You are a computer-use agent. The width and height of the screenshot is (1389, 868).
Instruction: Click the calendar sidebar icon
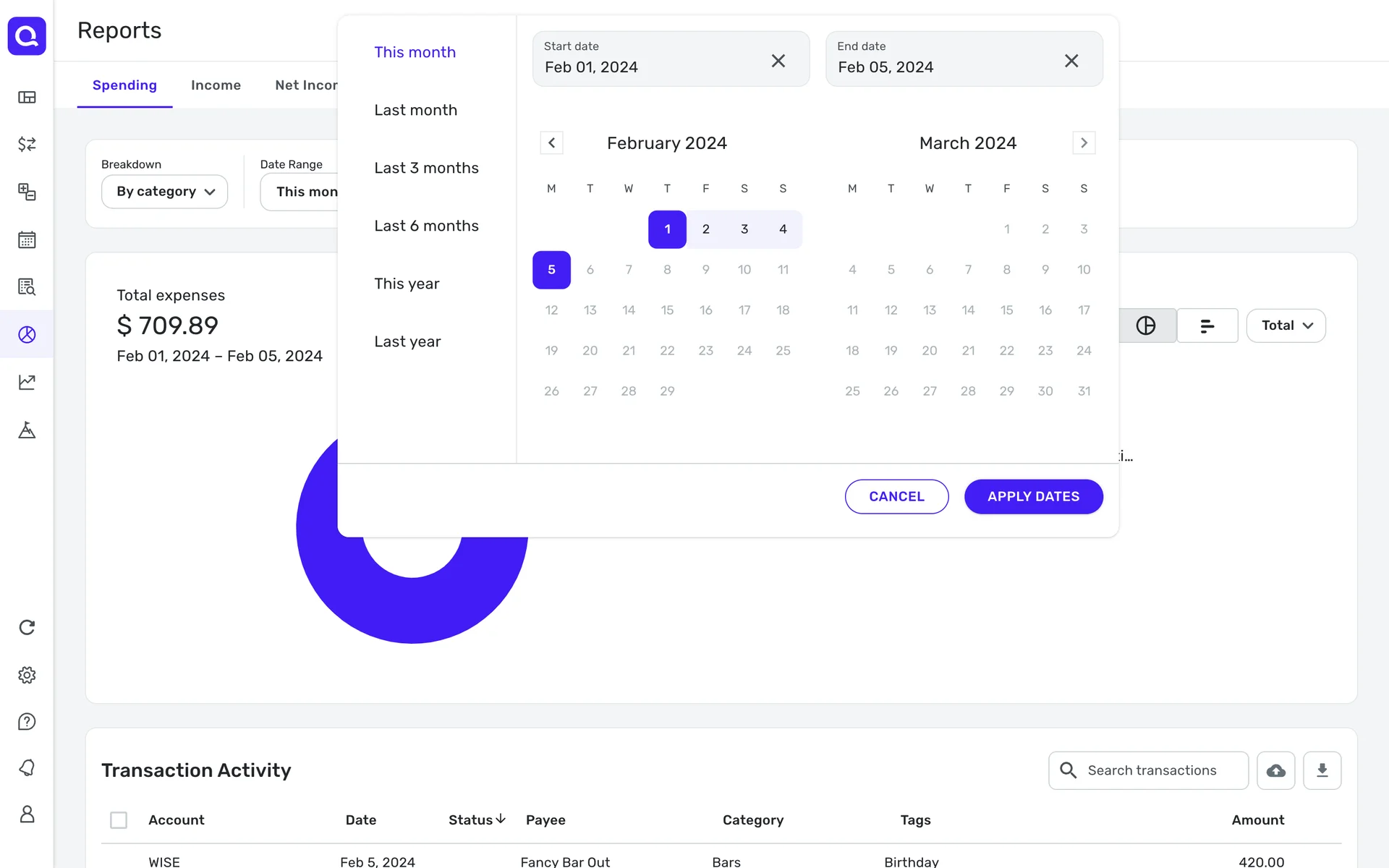(27, 239)
